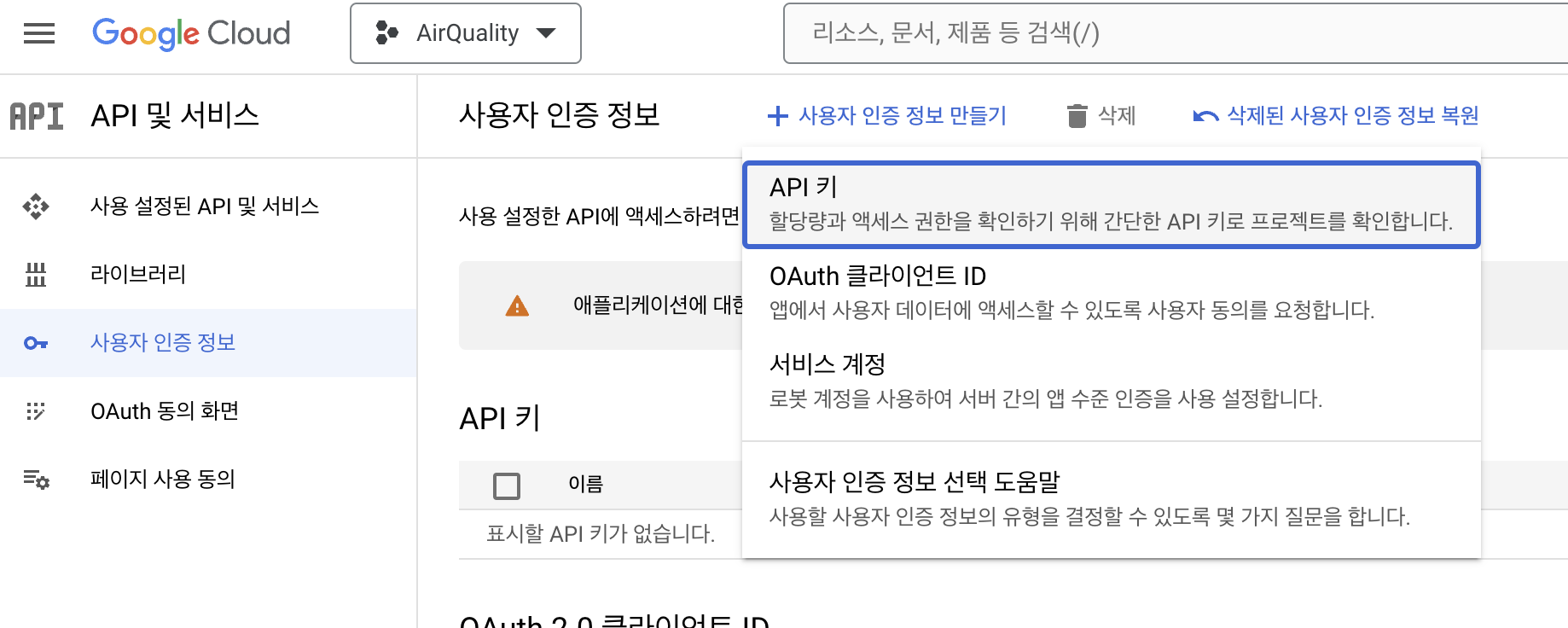Choose 서비스 계정 from the create menu

[1111, 381]
